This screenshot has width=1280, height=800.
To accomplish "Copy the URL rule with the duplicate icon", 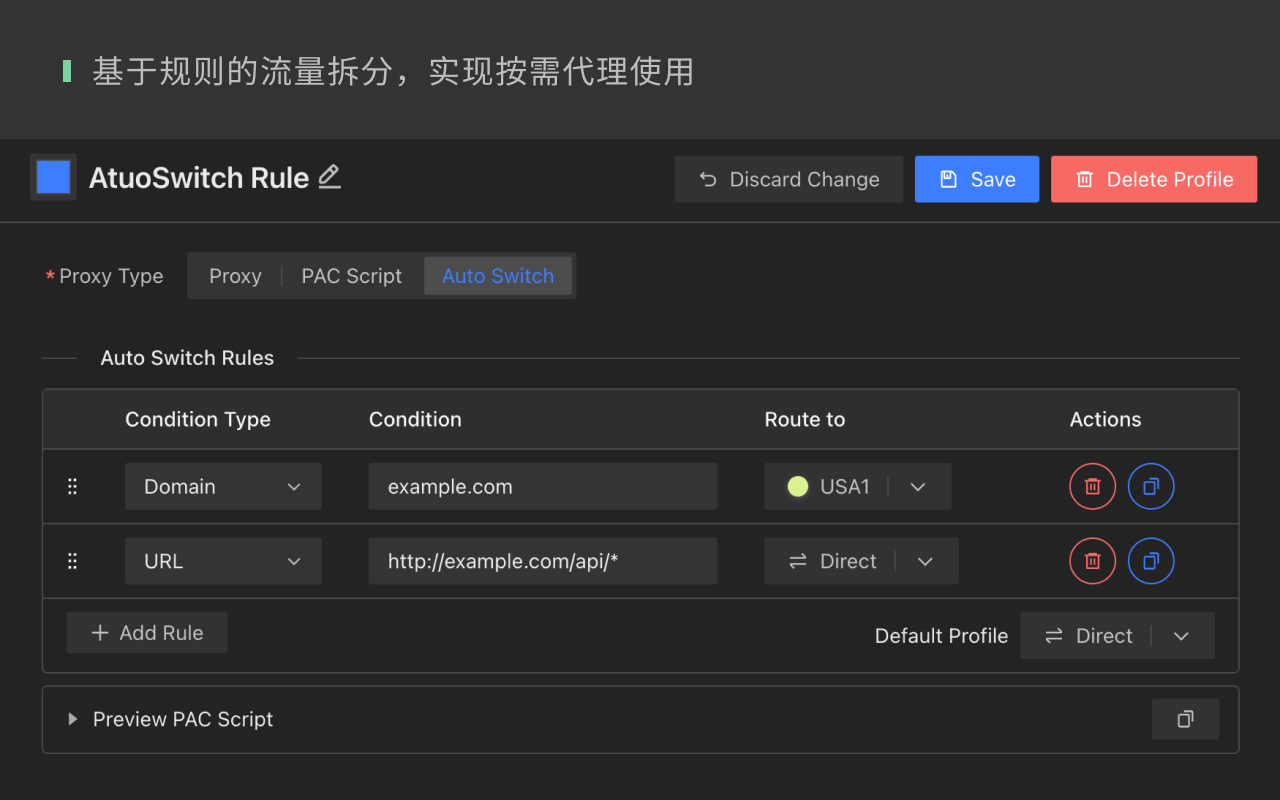I will (1151, 561).
